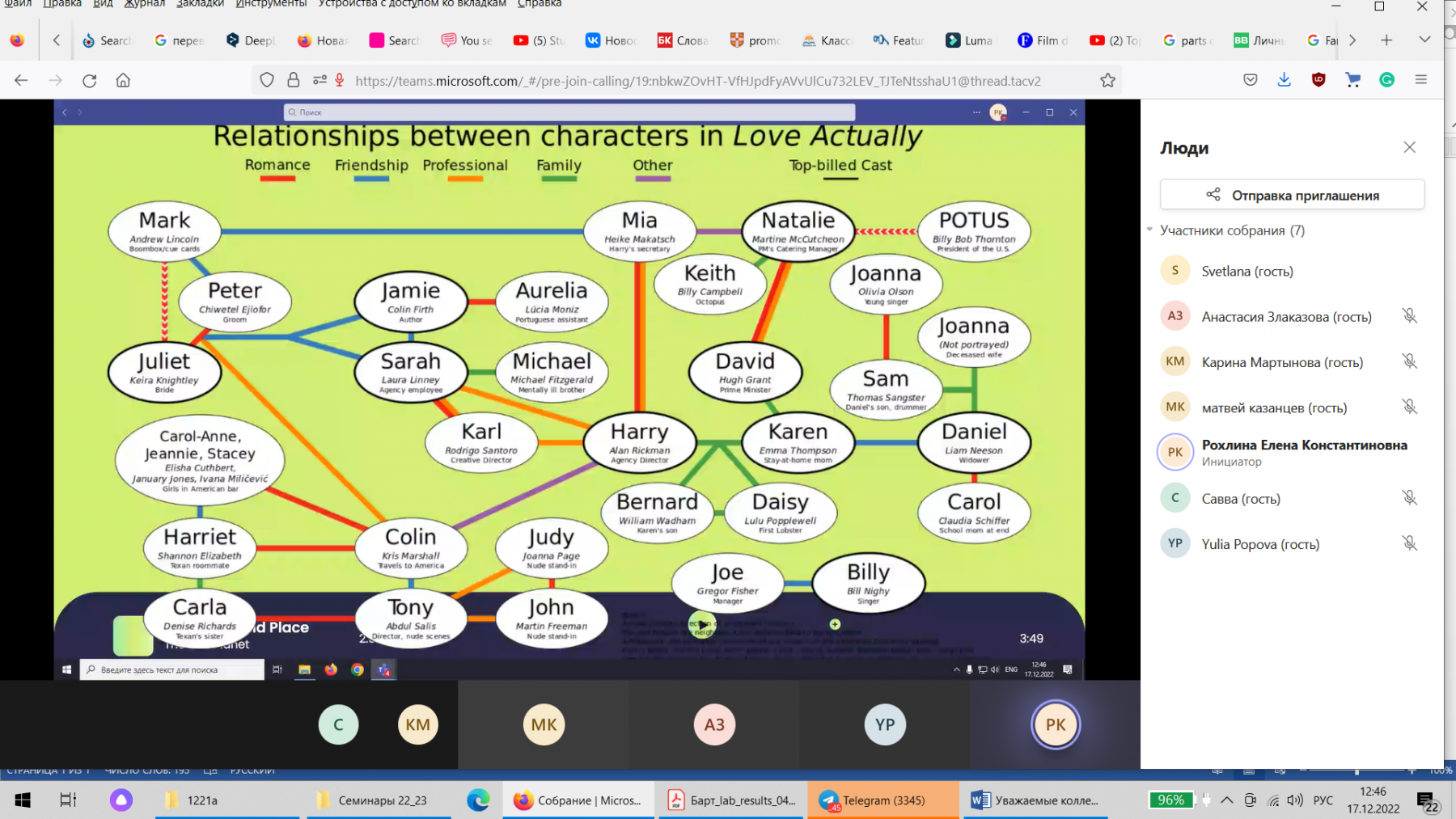Open volume control in system tray

point(1295,800)
